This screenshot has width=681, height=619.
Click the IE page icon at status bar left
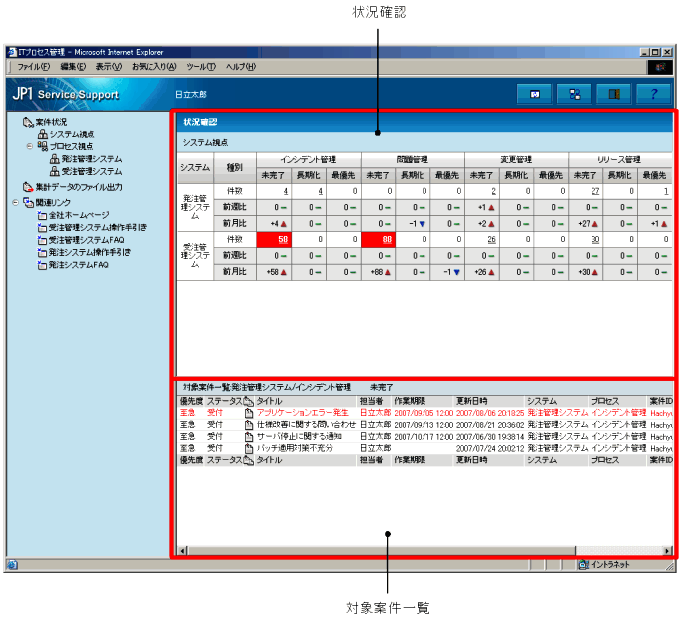[12, 565]
